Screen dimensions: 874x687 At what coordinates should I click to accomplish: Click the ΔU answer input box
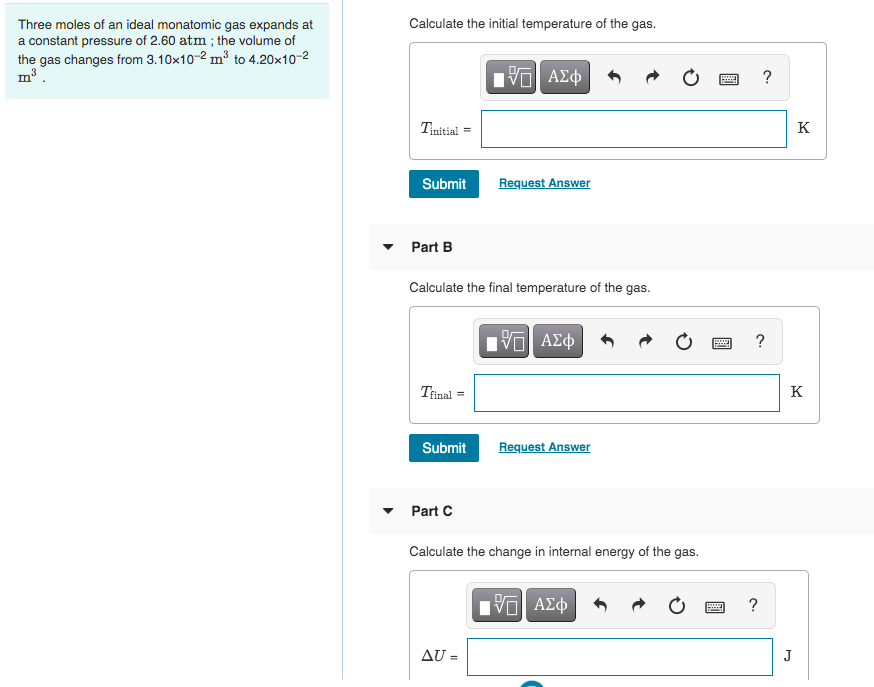619,656
